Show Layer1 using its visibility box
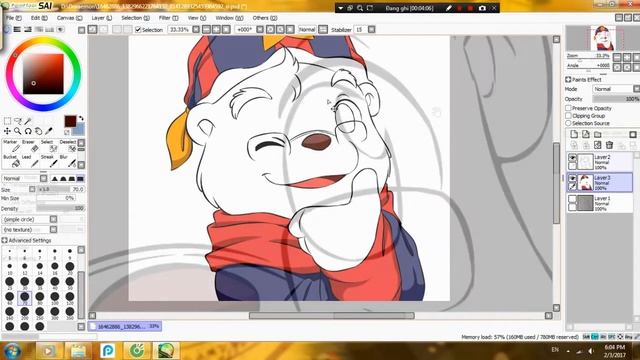Screen dimensions: 640x360 coord(572,199)
